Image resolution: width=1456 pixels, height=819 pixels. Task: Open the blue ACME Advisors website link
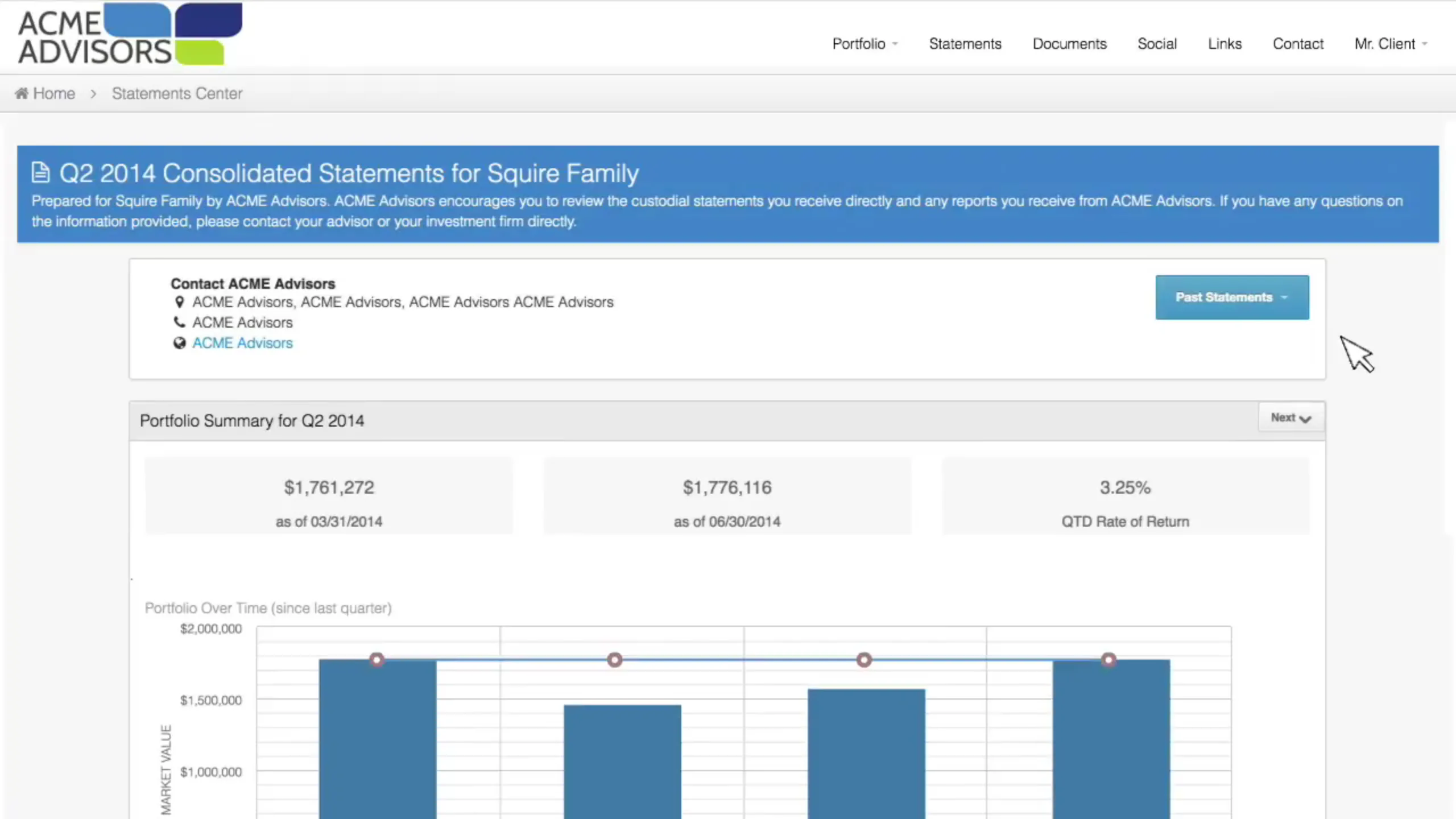[x=243, y=343]
